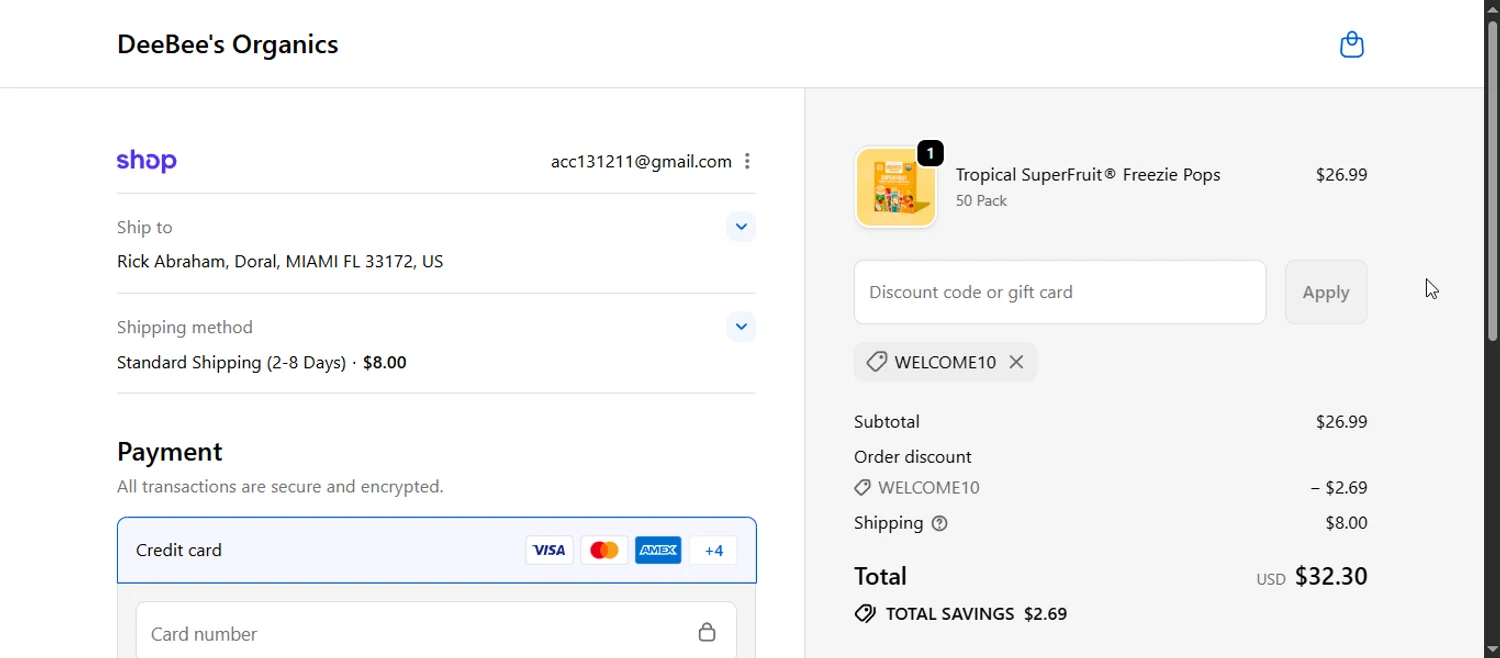This screenshot has width=1500, height=658.
Task: Open the shopping bag cart icon
Action: coord(1352,45)
